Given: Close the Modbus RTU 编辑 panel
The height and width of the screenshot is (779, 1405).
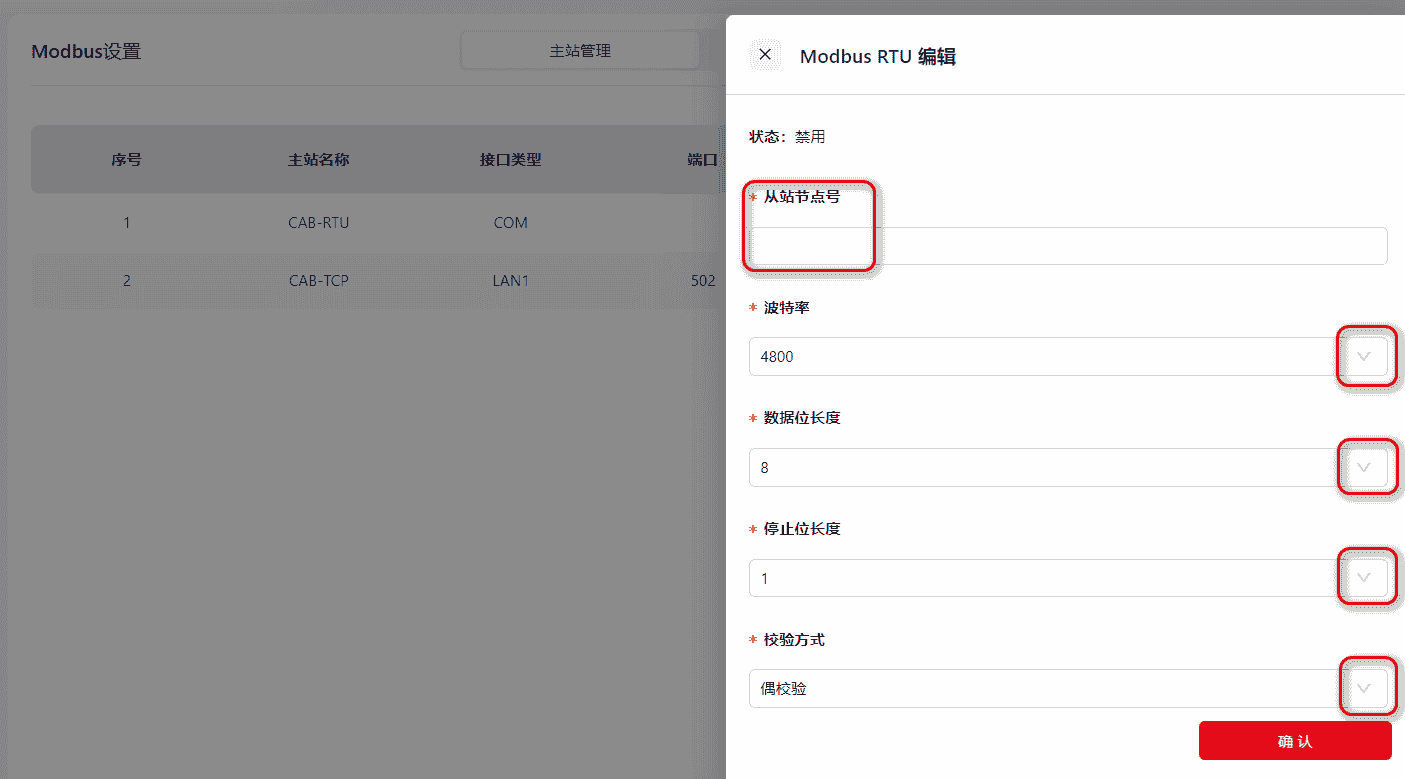Looking at the screenshot, I should 765,55.
